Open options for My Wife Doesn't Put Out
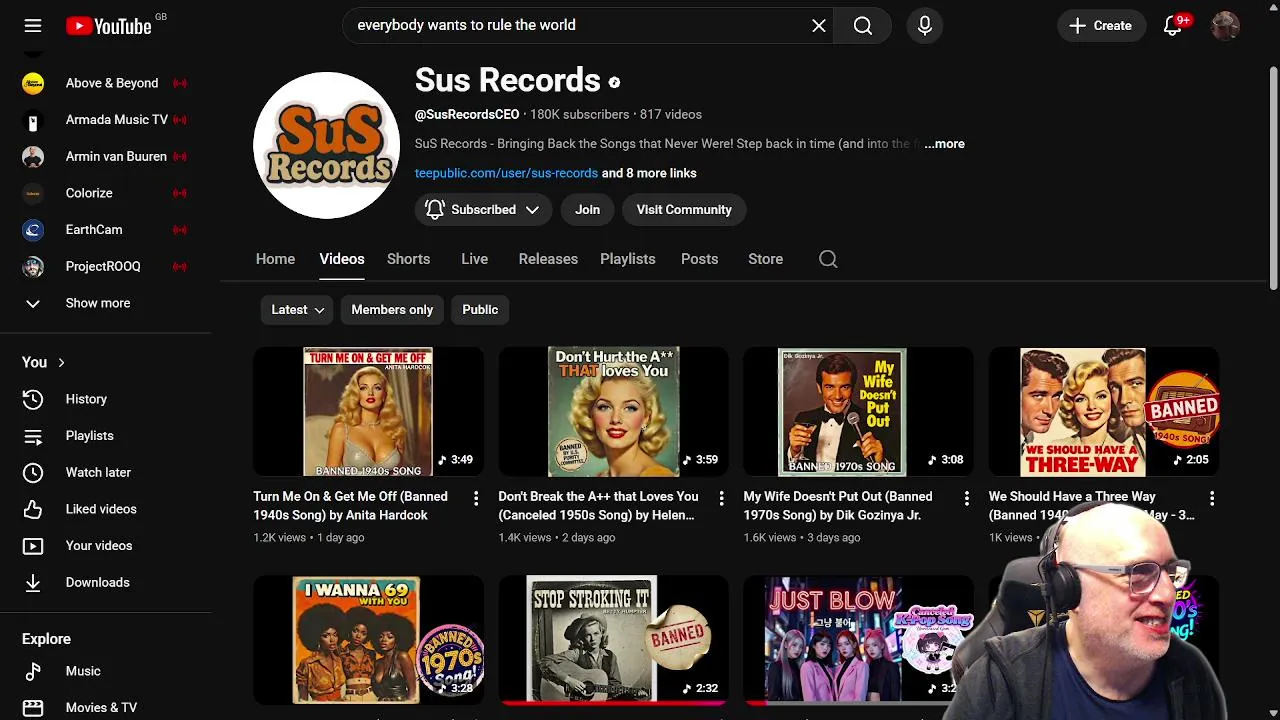The width and height of the screenshot is (1280, 720). point(966,498)
